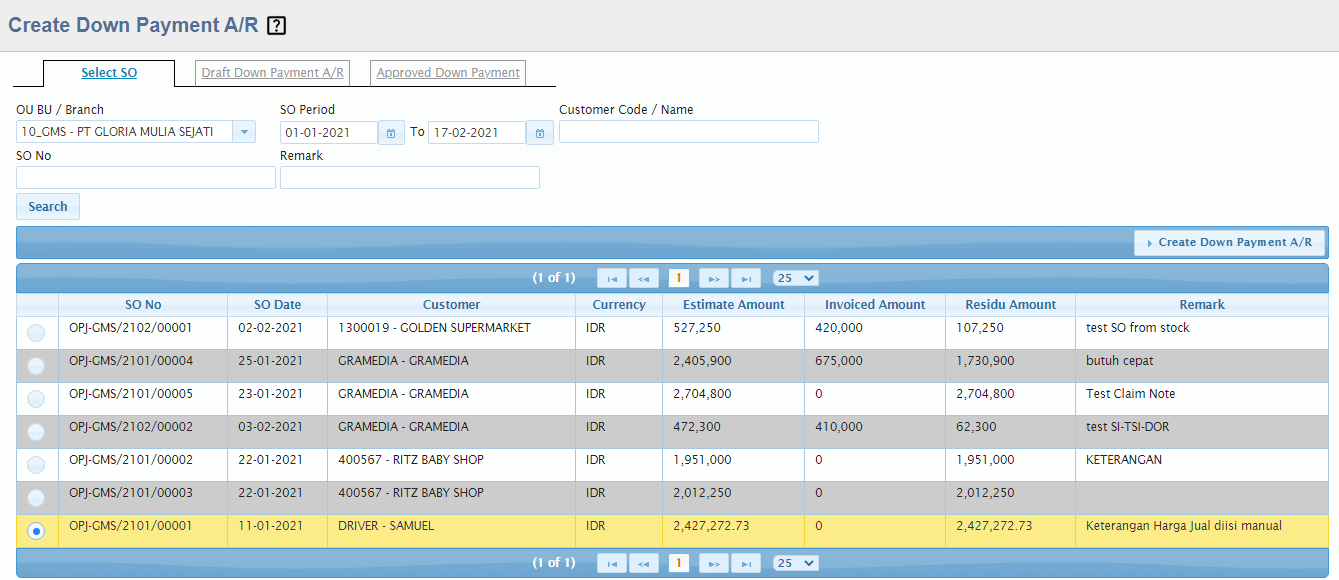This screenshot has width=1339, height=580.
Task: Click remark 'Keterangan Harga Jual diisi manual'
Action: [1184, 526]
